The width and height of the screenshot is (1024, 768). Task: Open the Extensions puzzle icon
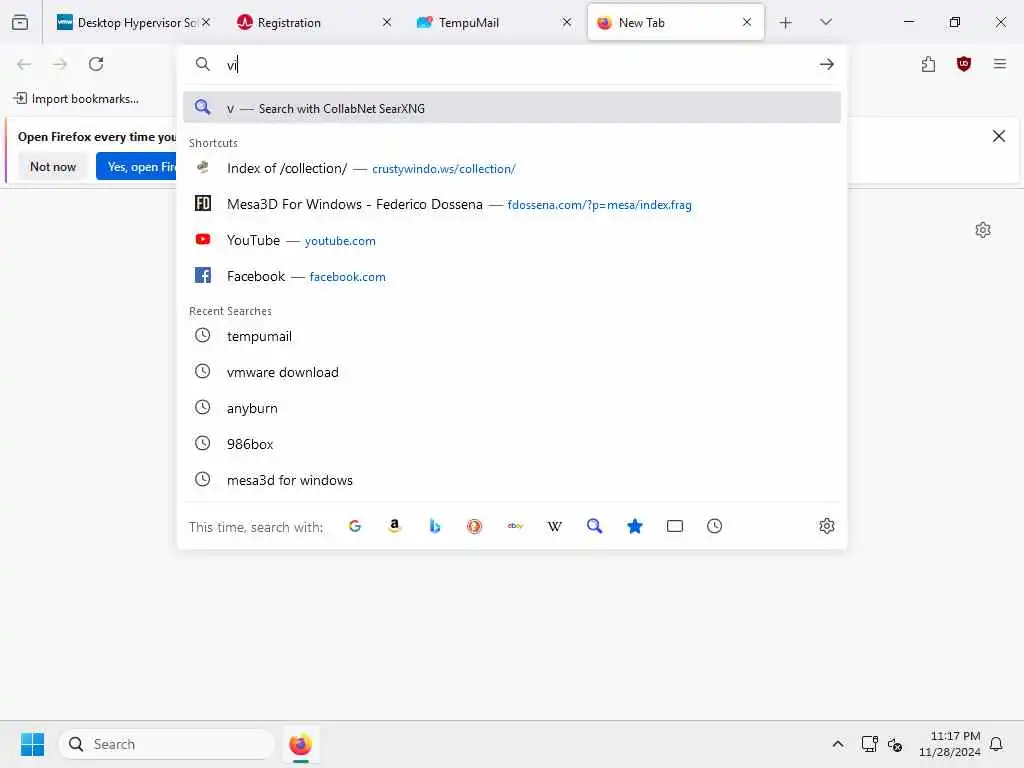click(x=929, y=64)
